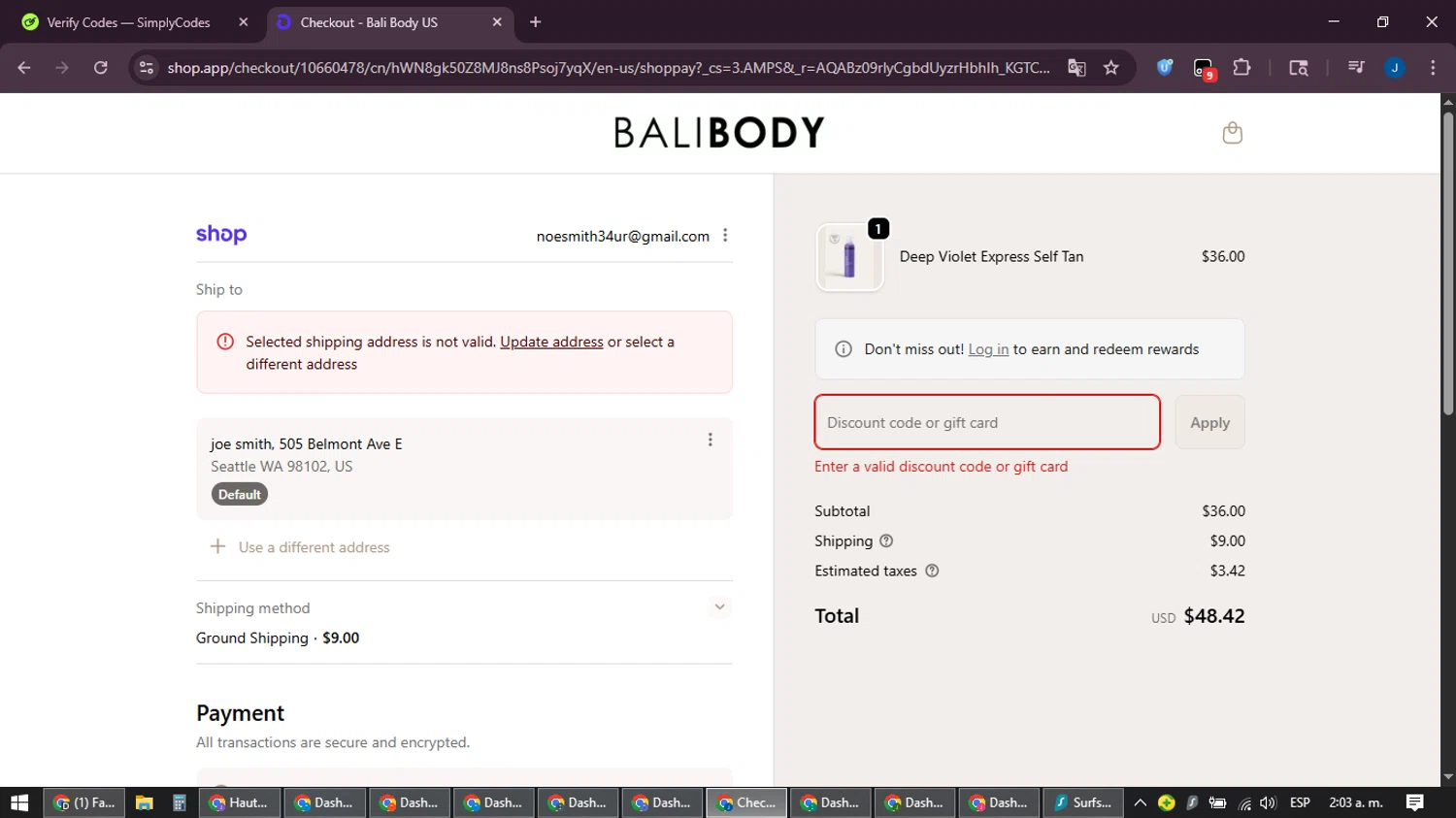Click the Estimated taxes help icon

[x=932, y=571]
